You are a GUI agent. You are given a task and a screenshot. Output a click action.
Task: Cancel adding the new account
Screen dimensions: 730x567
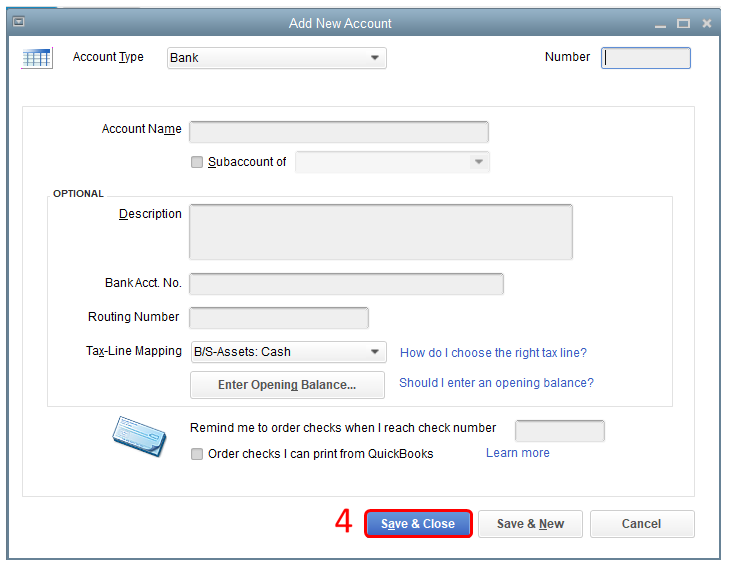[x=642, y=524]
